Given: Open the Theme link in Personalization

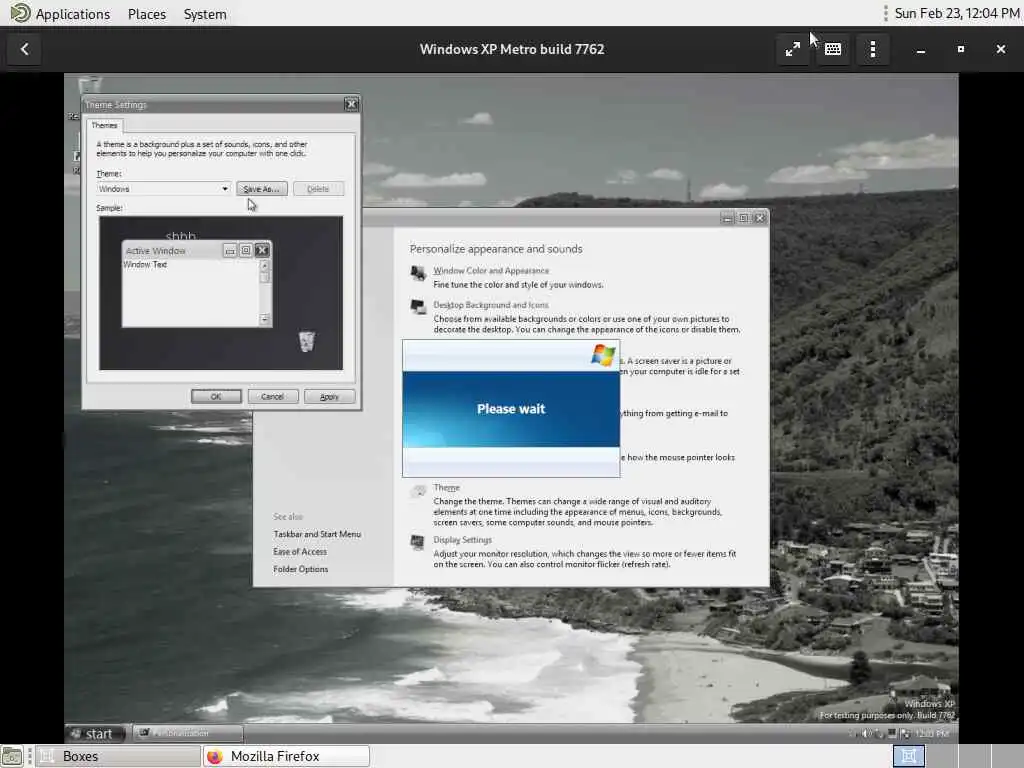Looking at the screenshot, I should [x=447, y=488].
